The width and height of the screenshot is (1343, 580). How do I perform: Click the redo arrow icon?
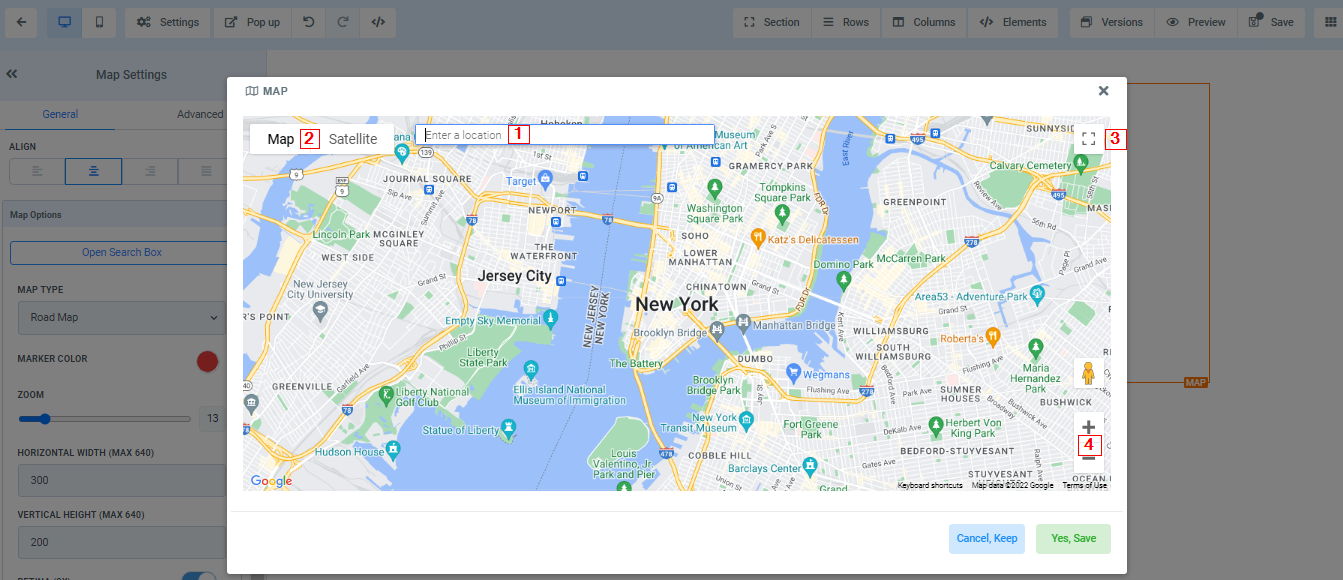tap(343, 22)
